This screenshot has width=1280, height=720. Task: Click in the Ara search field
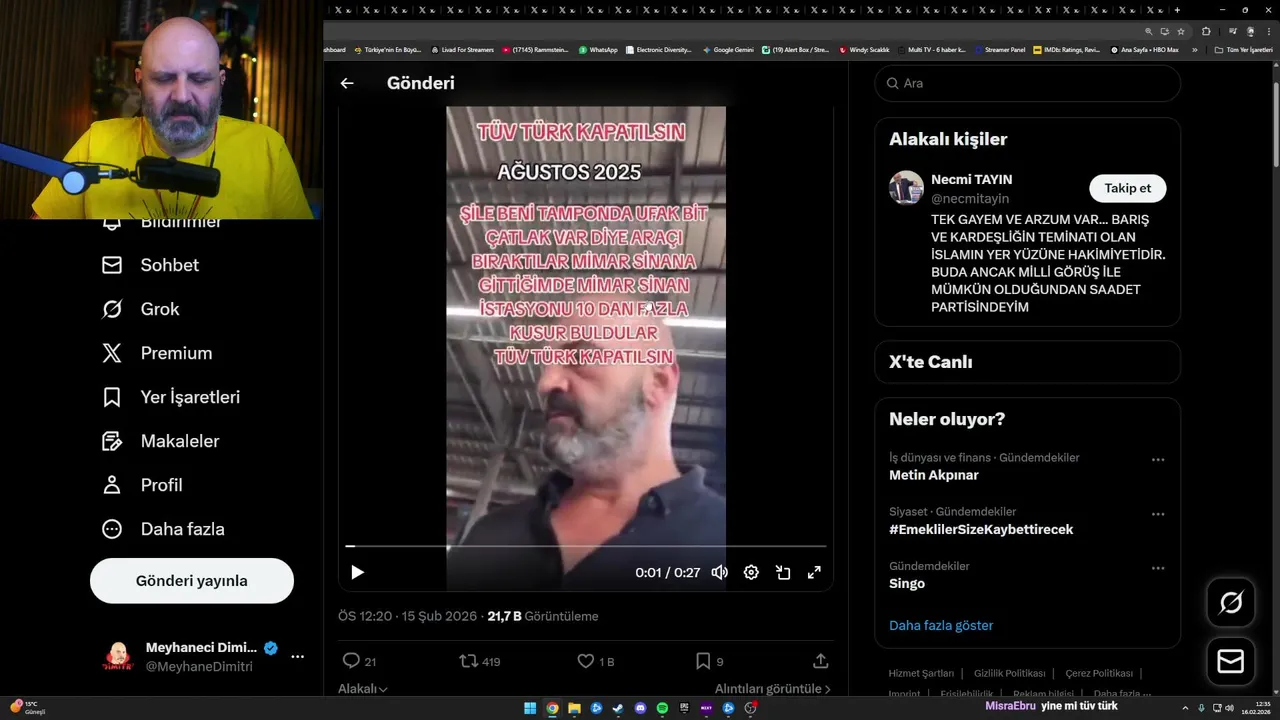tap(1028, 83)
